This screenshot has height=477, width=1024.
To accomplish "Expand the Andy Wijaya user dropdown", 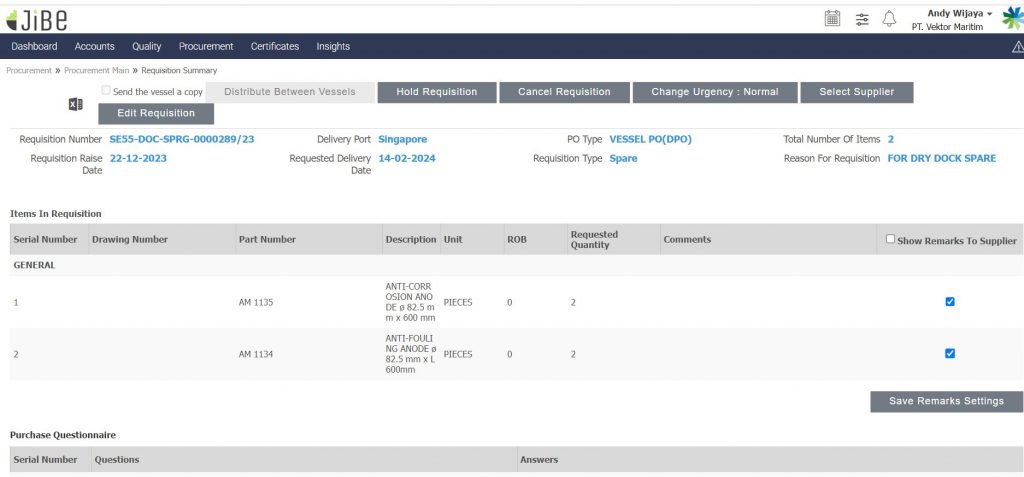I will pyautogui.click(x=958, y=13).
